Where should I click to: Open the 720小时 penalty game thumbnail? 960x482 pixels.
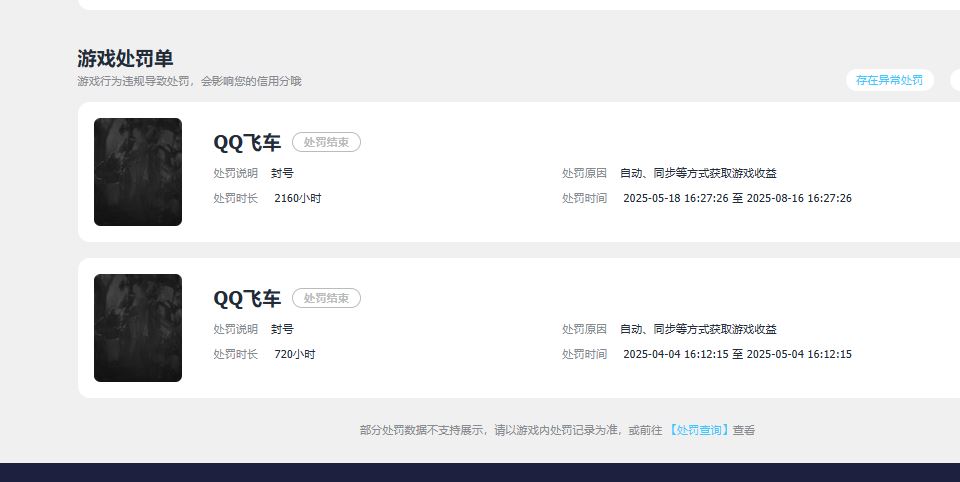[x=138, y=328]
